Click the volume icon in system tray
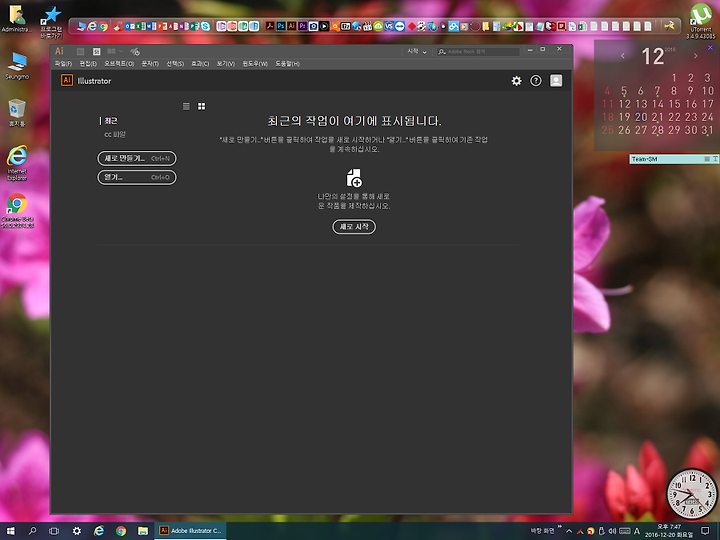This screenshot has height=540, width=720. pos(612,531)
